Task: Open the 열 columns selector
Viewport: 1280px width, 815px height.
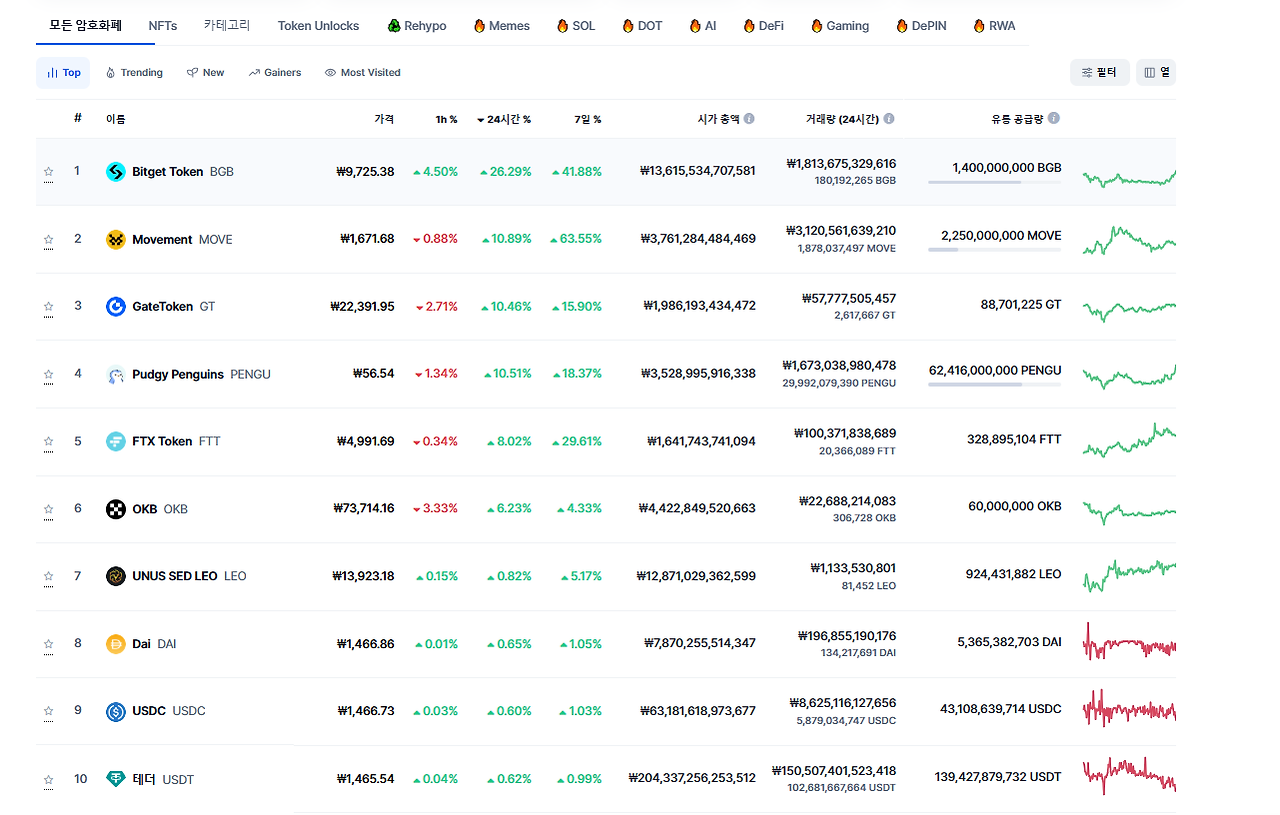Action: (x=1156, y=72)
